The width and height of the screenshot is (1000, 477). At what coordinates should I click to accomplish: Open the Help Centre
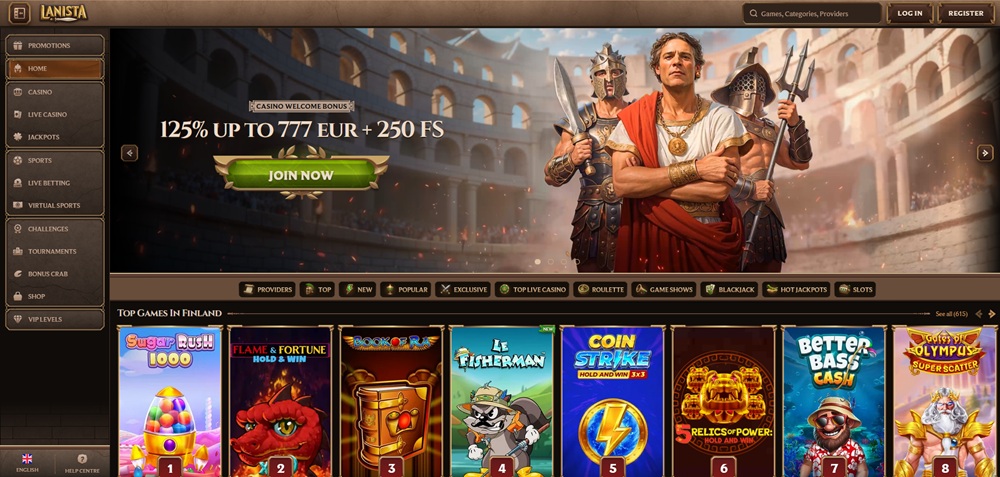coord(82,463)
